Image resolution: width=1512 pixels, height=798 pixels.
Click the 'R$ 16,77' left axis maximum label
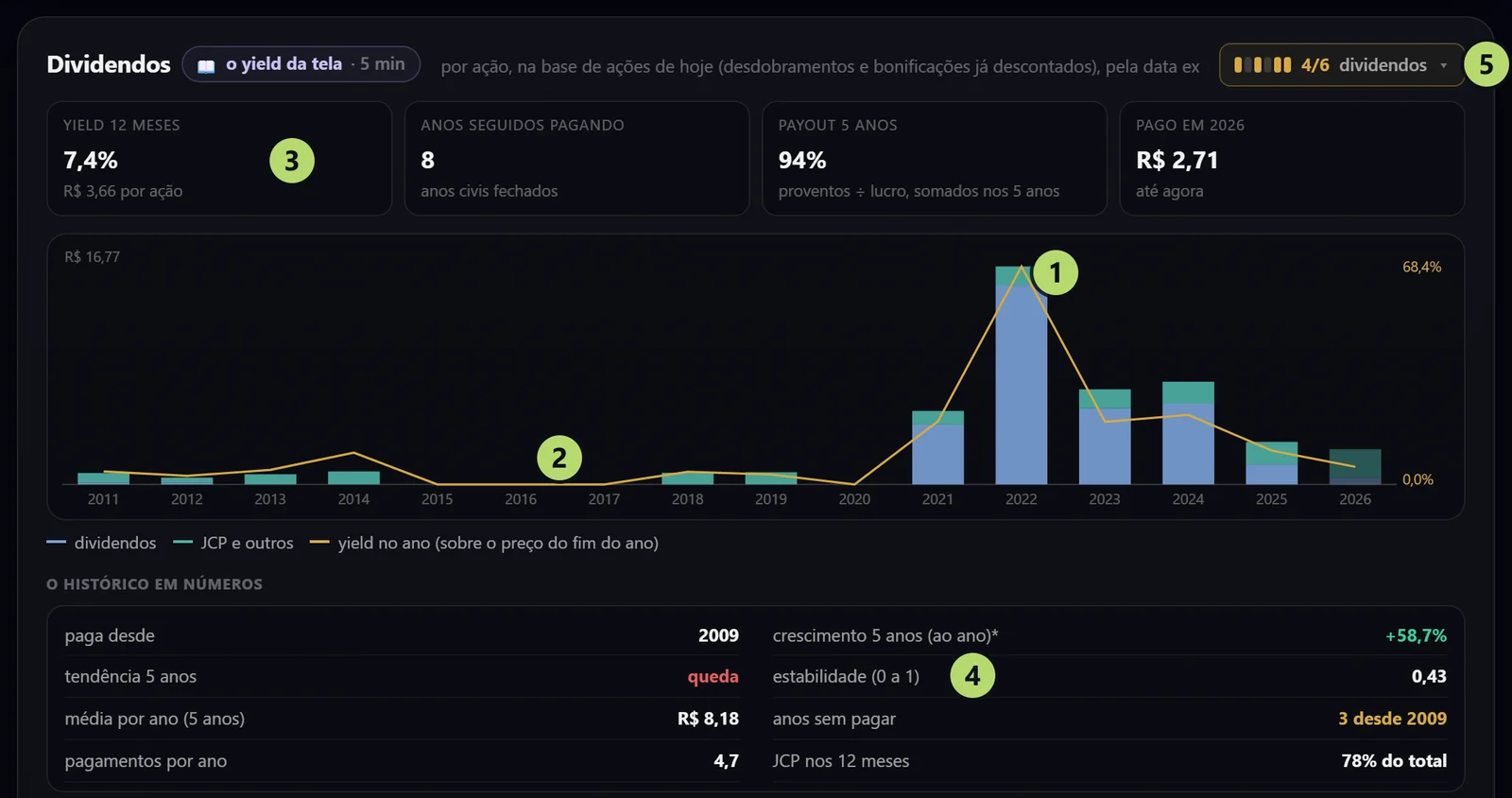coord(93,257)
